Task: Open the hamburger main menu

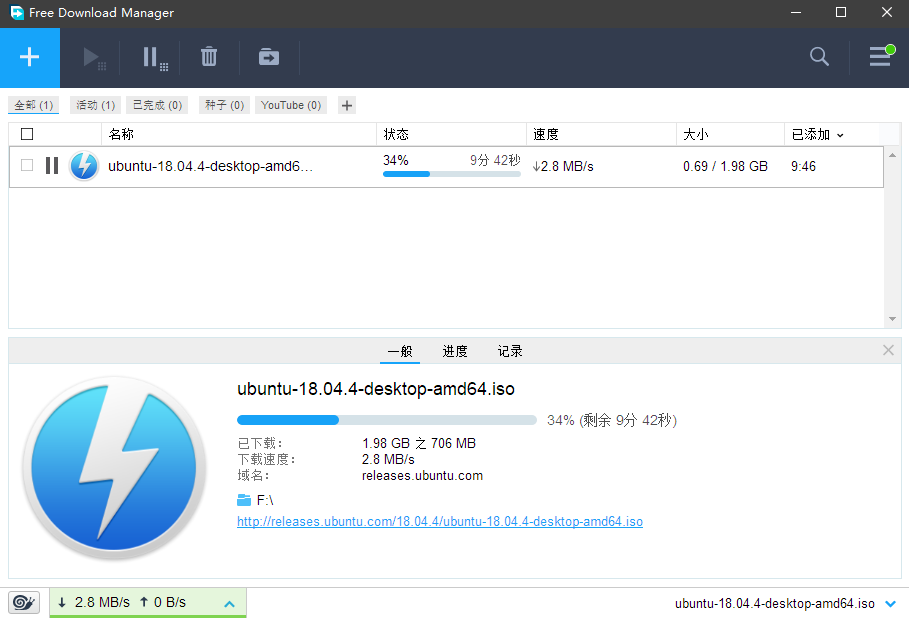Action: tap(880, 57)
